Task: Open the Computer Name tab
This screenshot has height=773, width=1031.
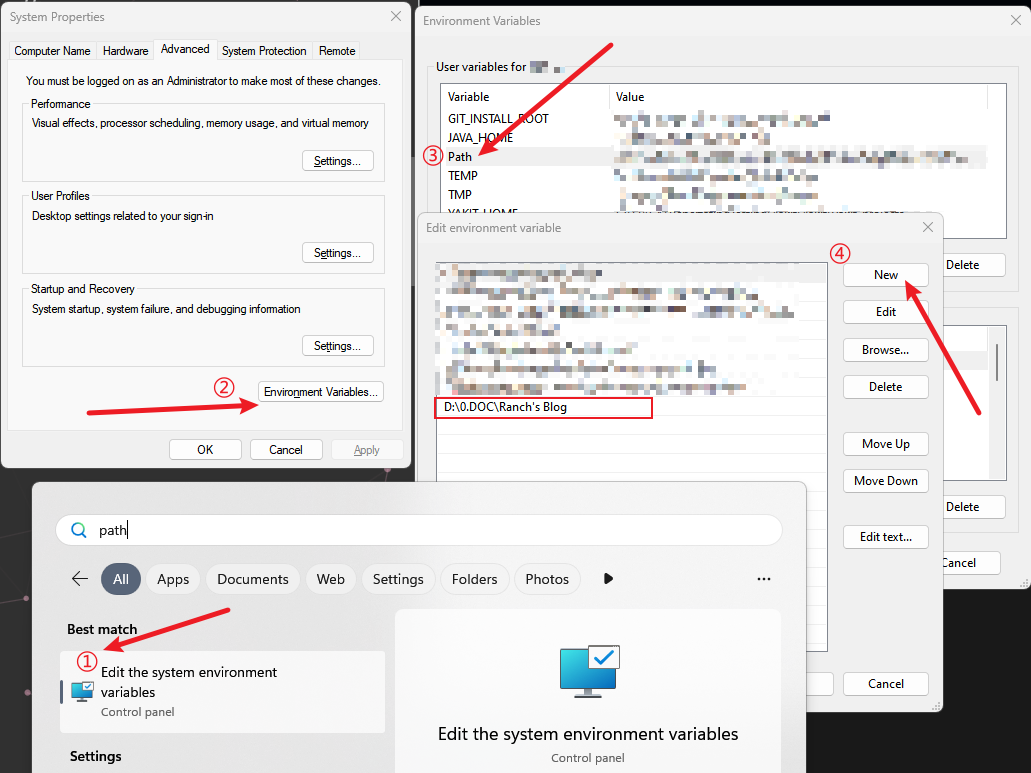Action: (x=52, y=51)
